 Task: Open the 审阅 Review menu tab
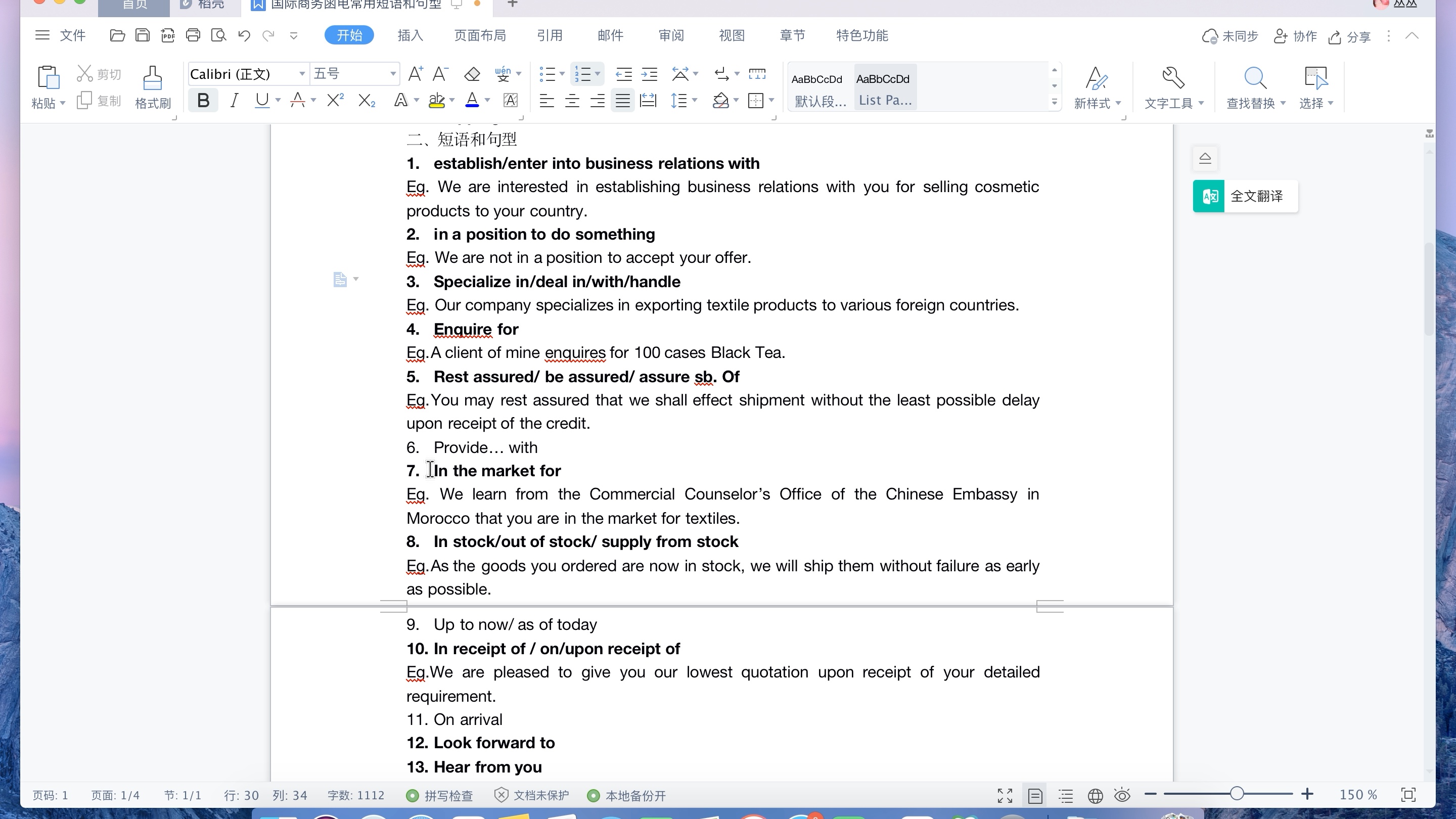coord(671,35)
